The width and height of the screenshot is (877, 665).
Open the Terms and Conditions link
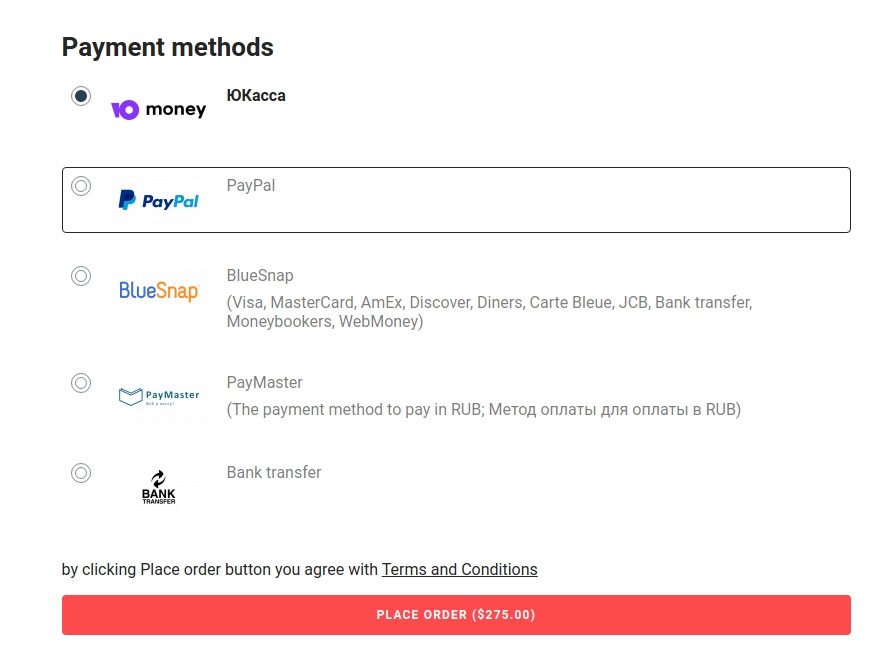click(459, 569)
